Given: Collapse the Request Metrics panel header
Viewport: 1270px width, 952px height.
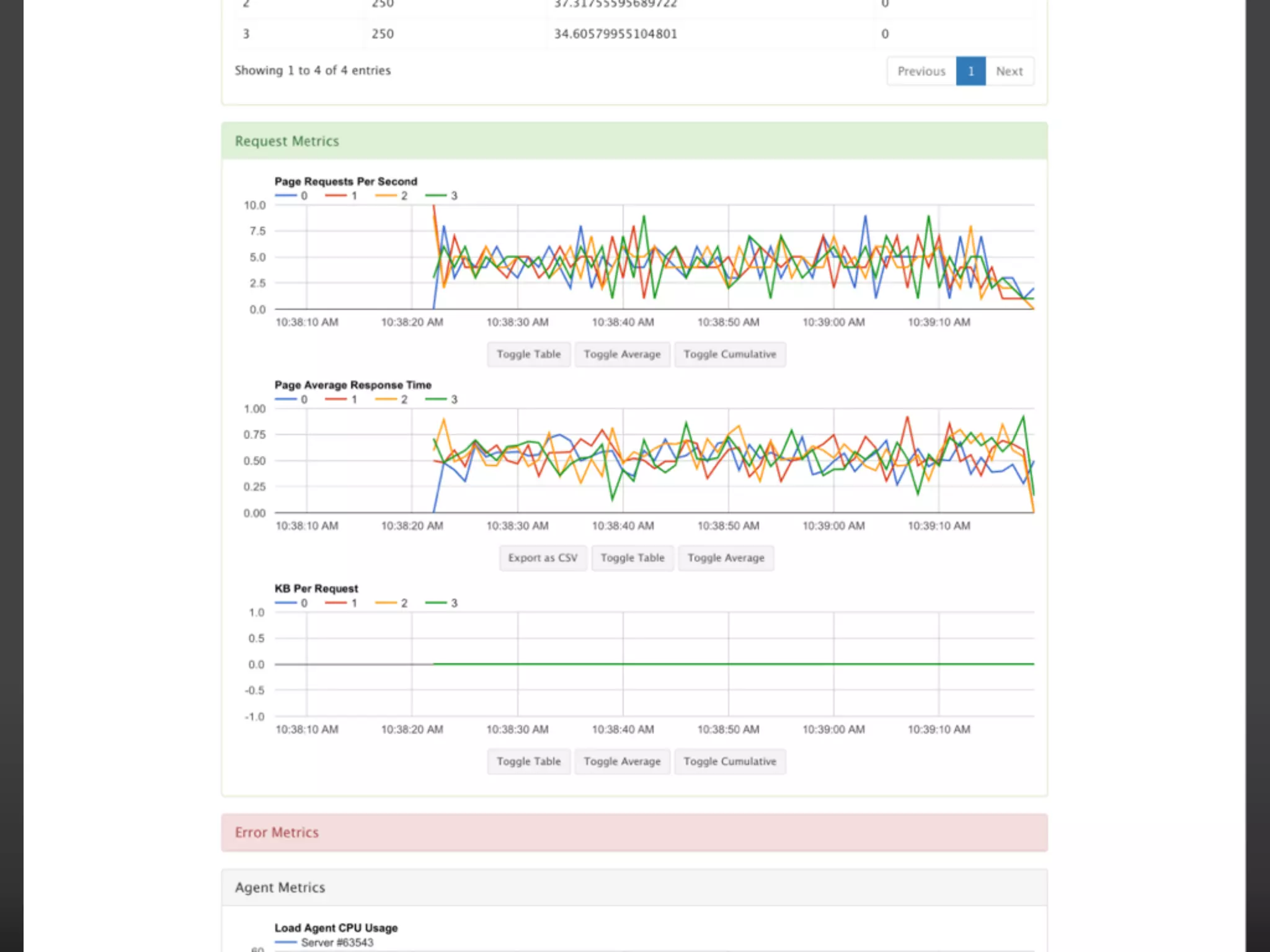Looking at the screenshot, I should point(286,141).
